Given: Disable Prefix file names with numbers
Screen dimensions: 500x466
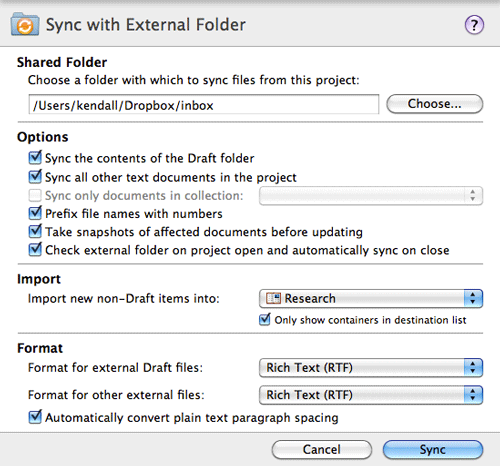Looking at the screenshot, I should [x=35, y=213].
